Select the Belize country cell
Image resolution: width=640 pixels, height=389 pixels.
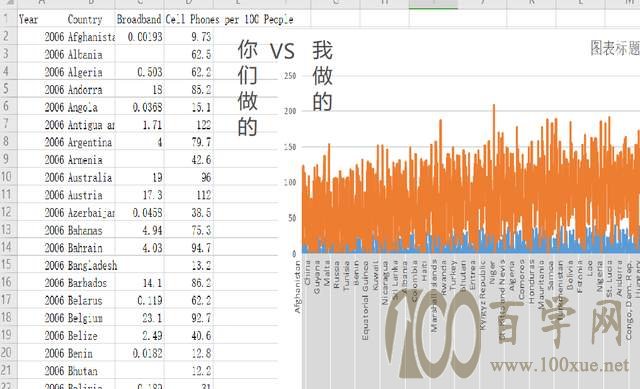click(x=91, y=336)
